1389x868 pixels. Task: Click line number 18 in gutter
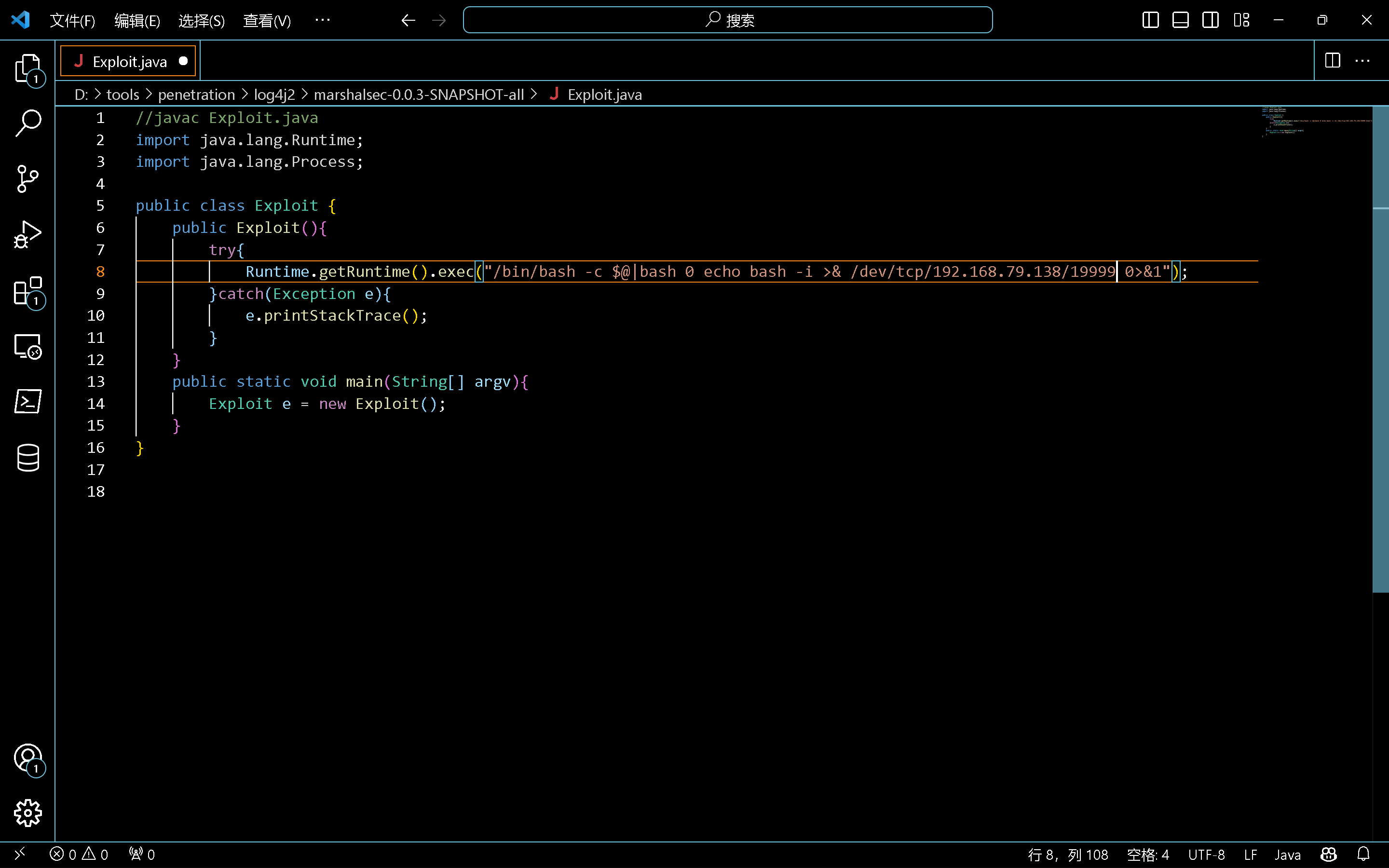click(96, 491)
